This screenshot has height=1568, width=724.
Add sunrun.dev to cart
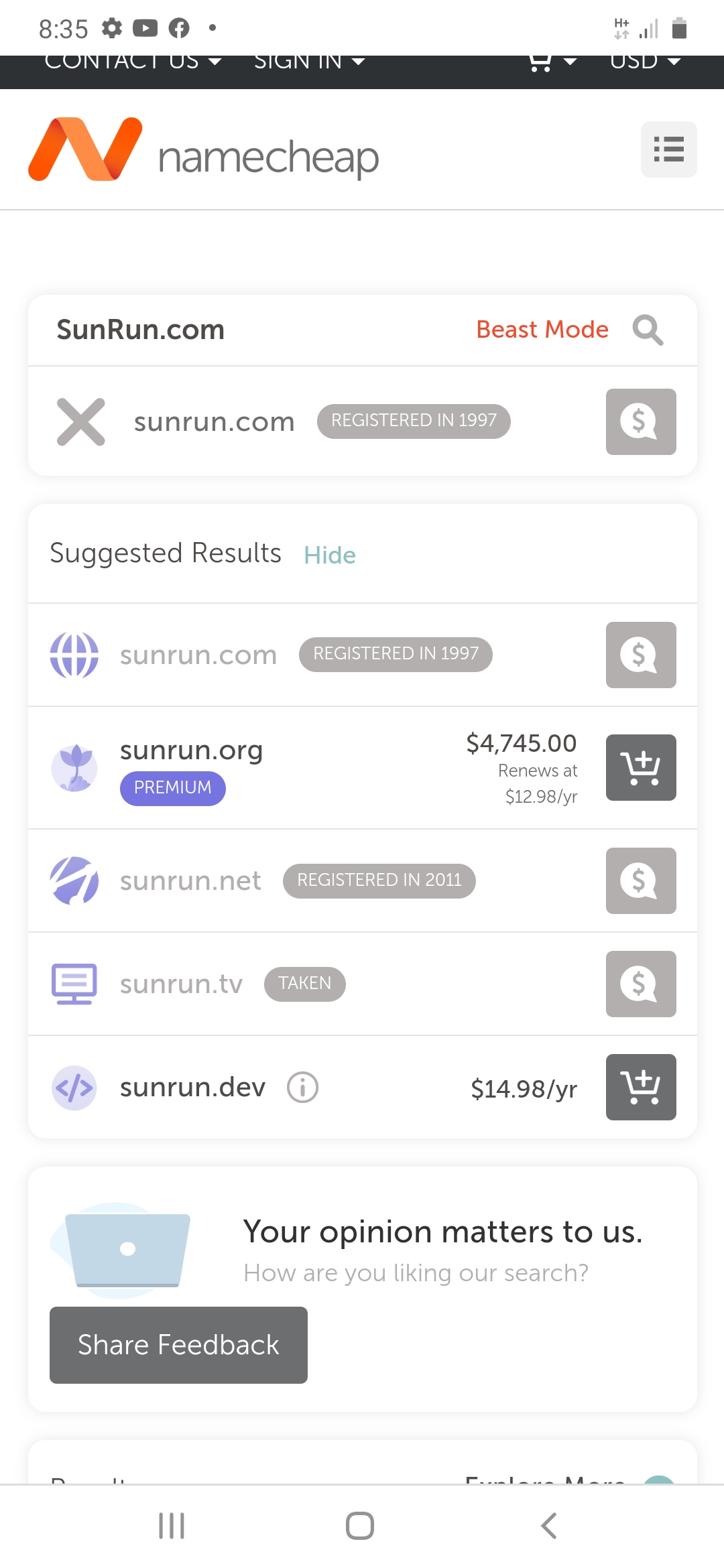640,1087
